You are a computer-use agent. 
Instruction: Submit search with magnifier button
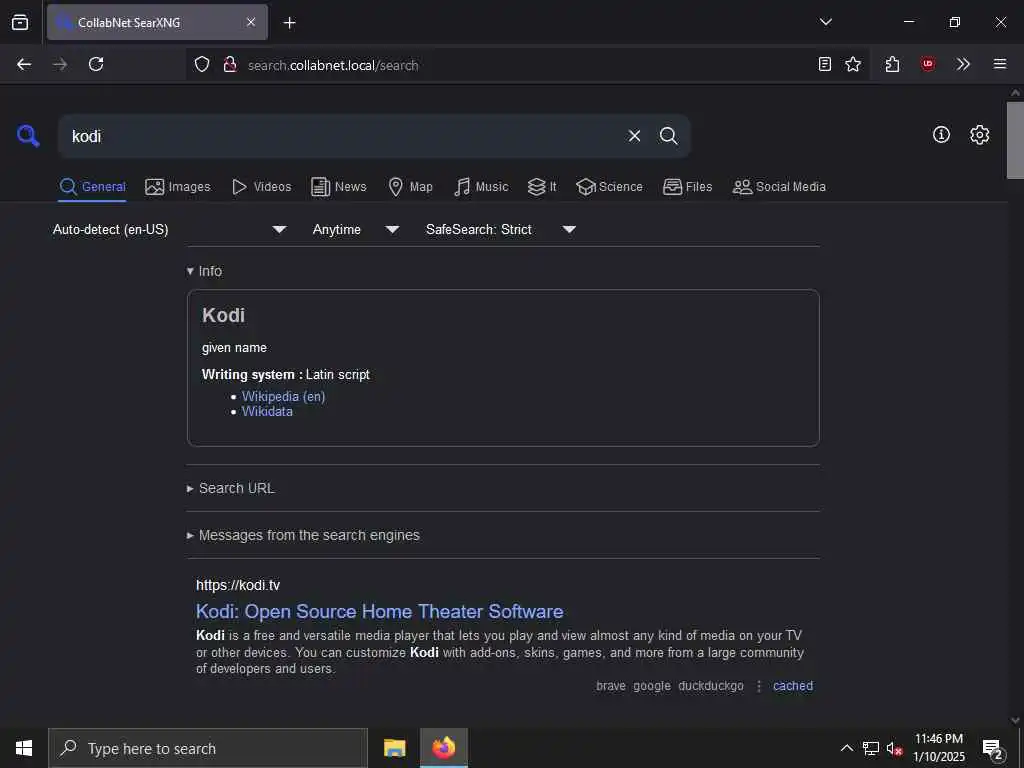[668, 136]
